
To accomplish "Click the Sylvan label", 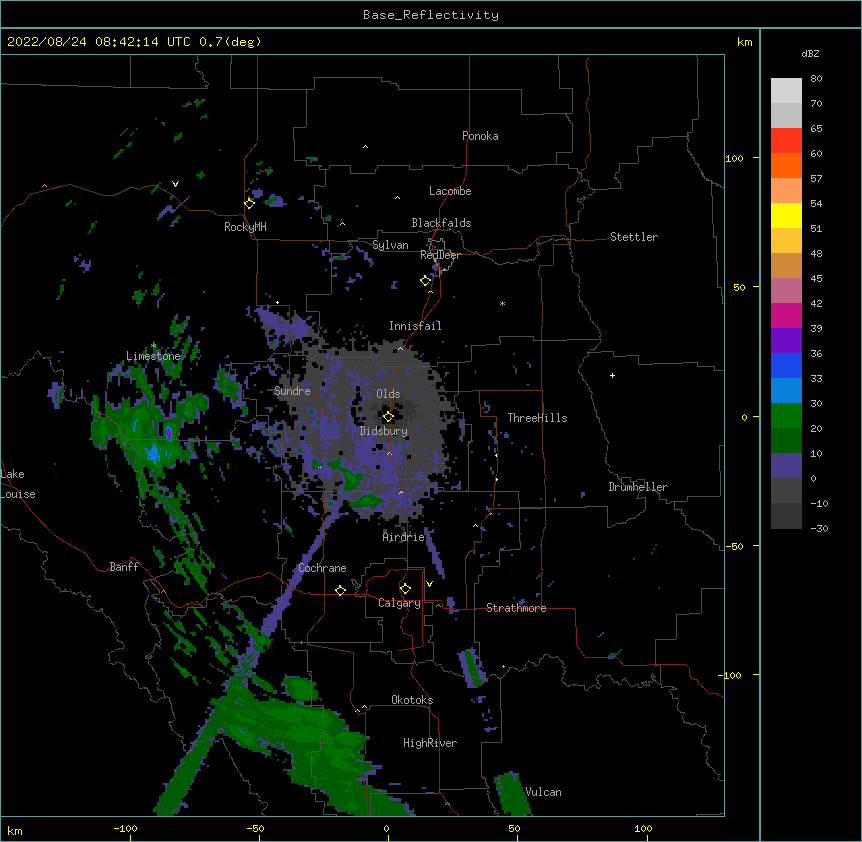I will [390, 245].
